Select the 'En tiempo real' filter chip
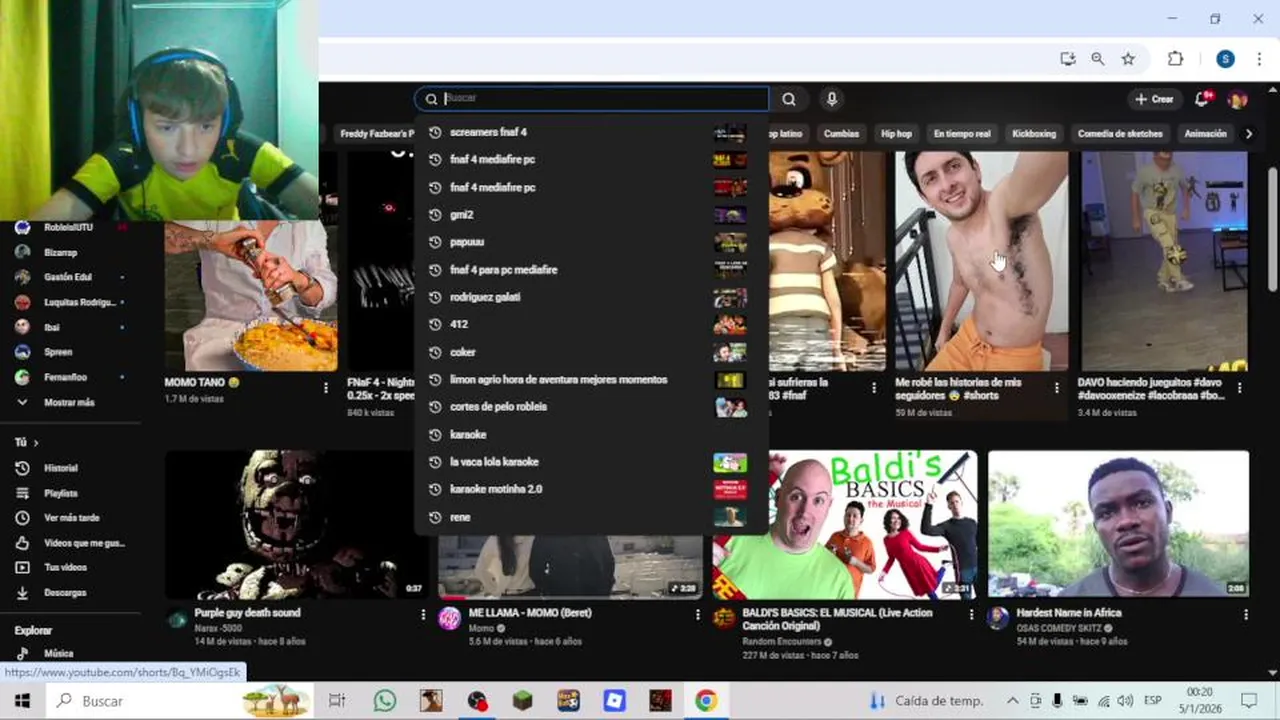 962,134
